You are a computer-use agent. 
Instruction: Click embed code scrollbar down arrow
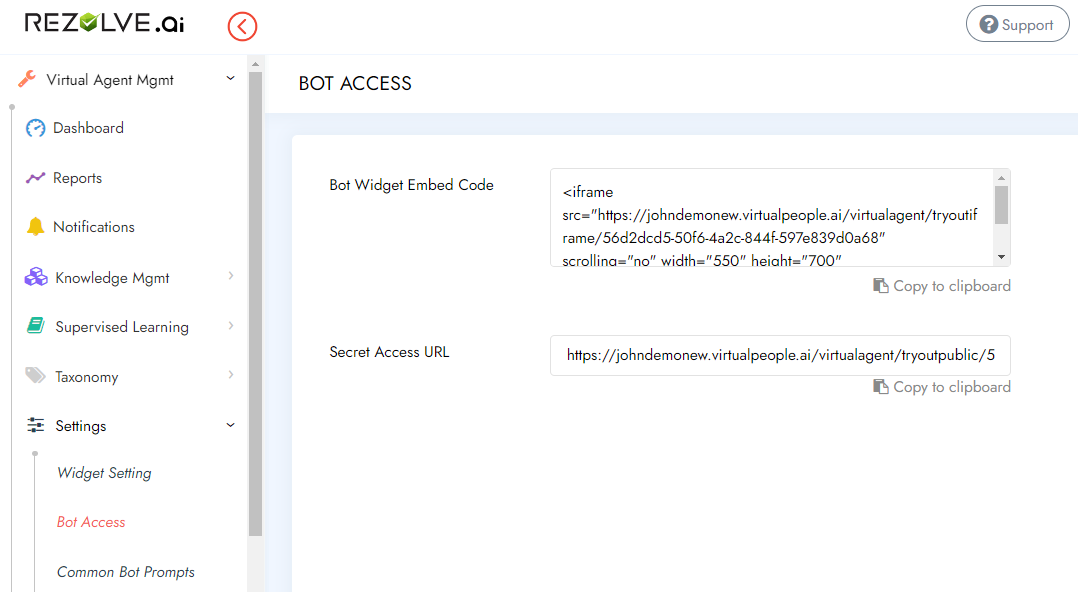[x=1002, y=257]
